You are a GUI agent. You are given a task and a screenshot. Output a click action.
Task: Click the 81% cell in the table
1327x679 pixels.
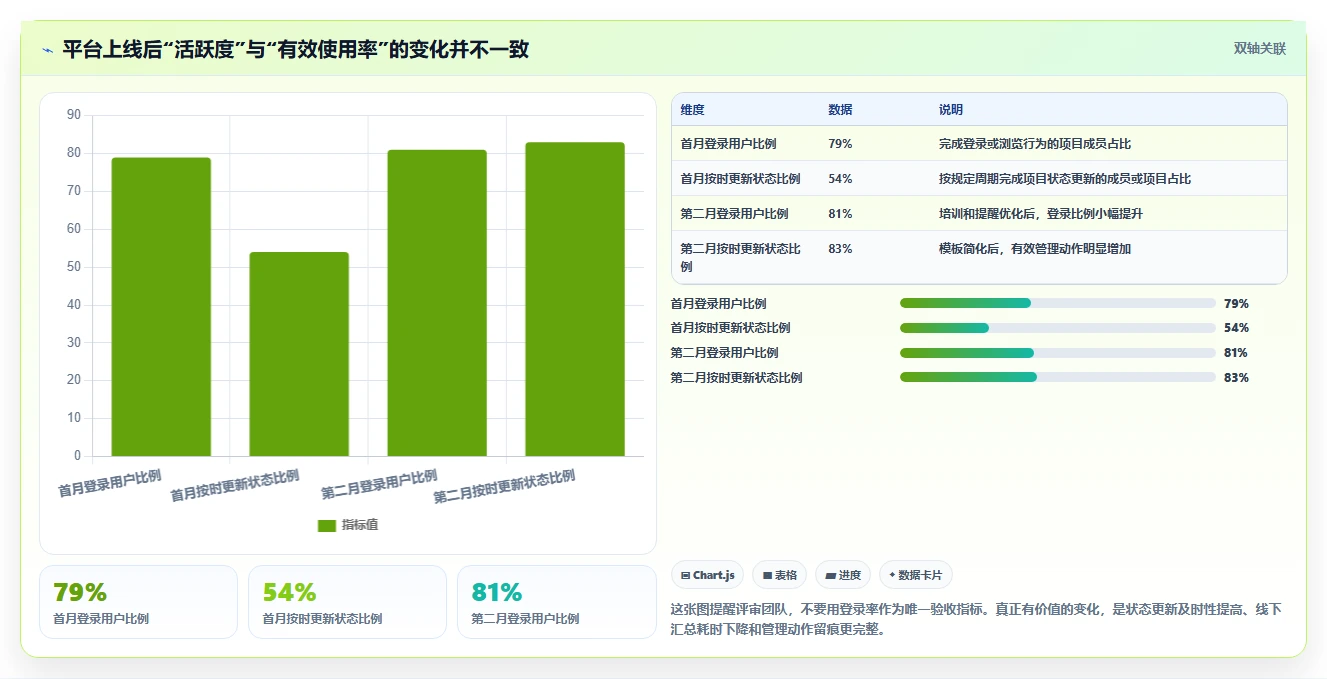coord(840,214)
